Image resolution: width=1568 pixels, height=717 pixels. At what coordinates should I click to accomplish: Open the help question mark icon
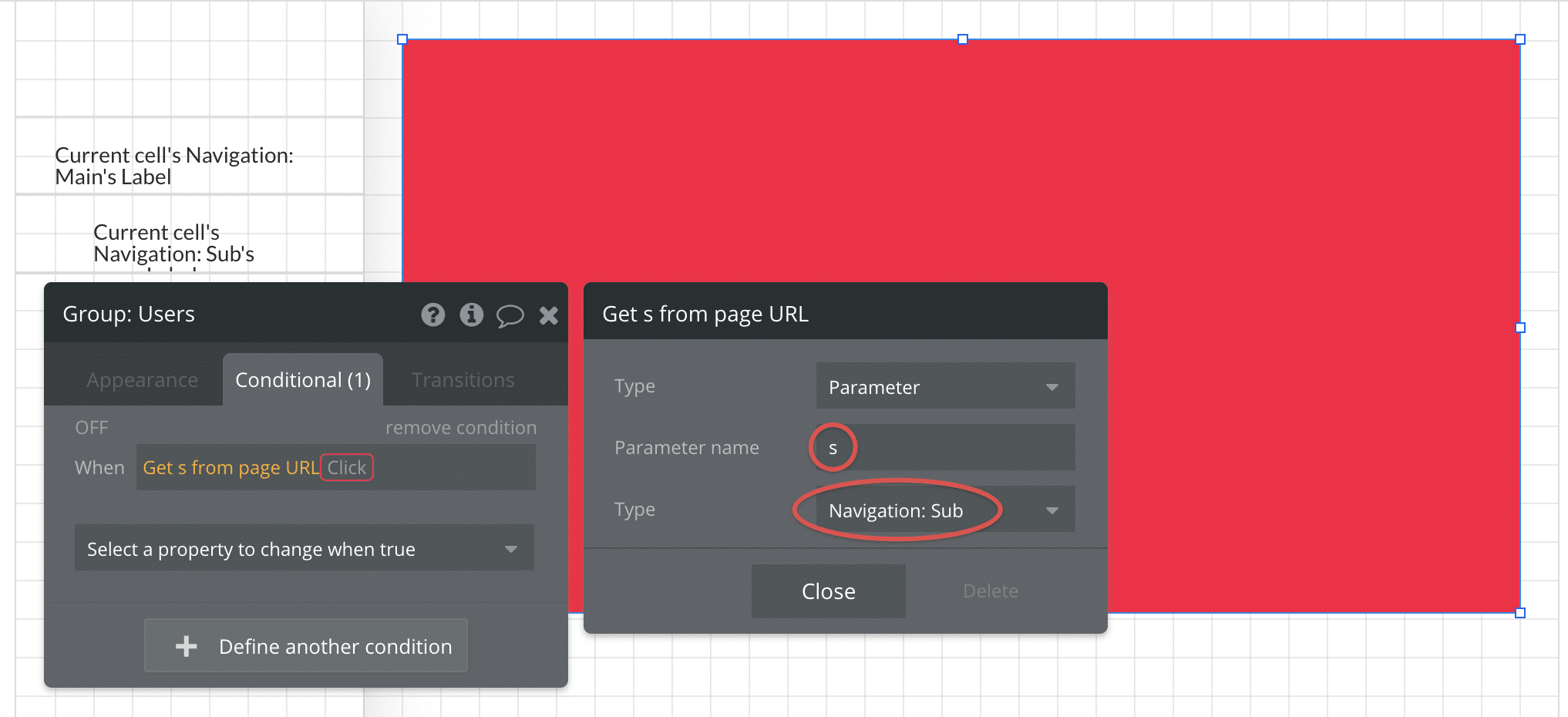432,315
